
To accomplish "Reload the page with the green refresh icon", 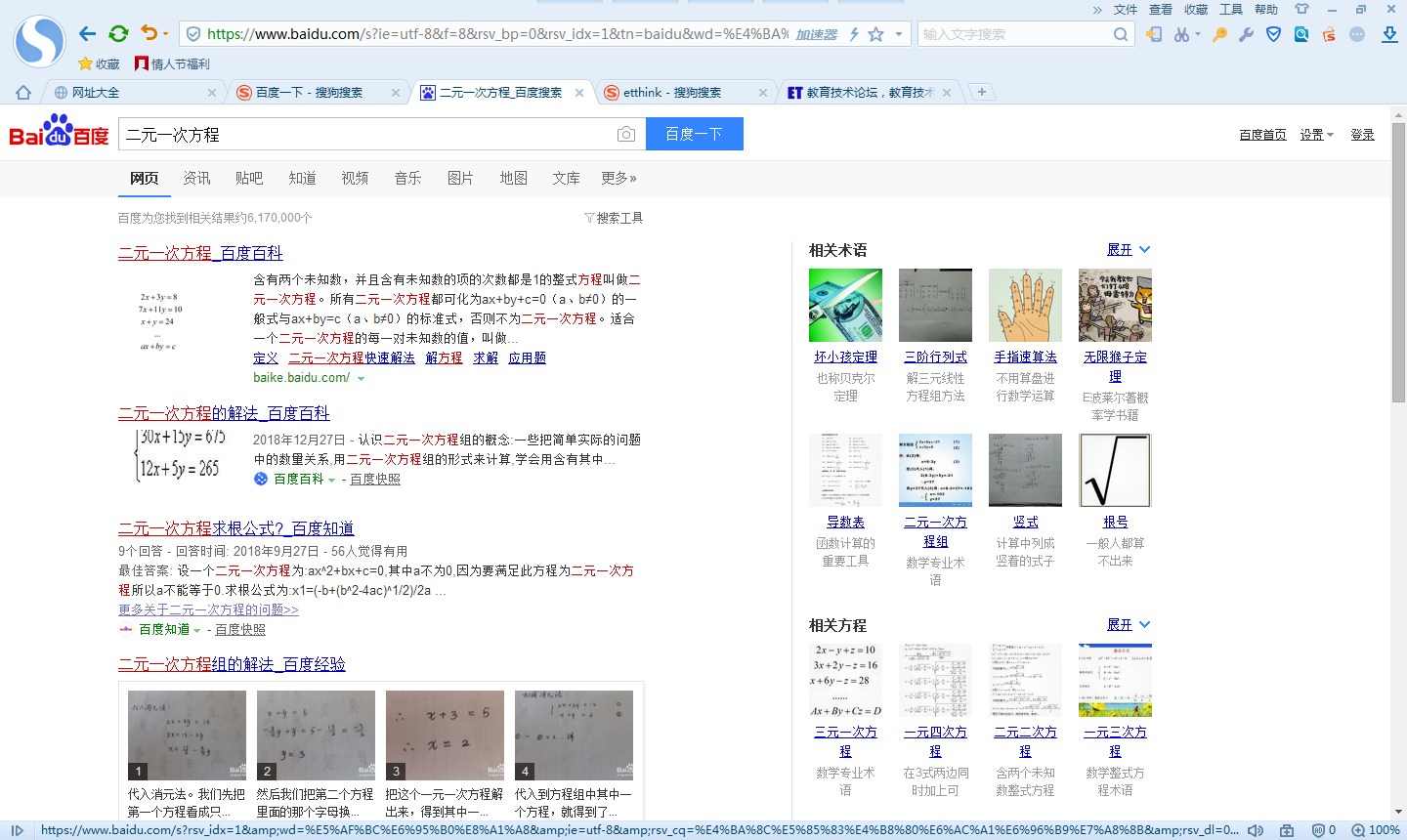I will [118, 34].
